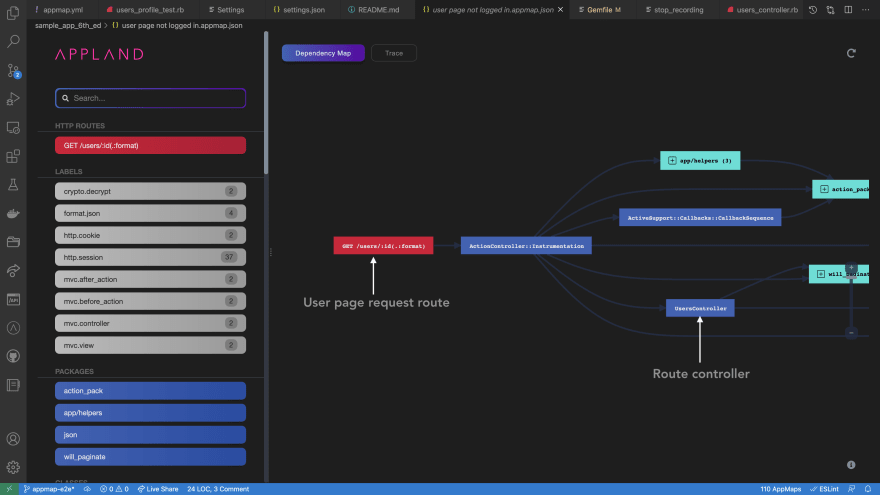Select the http.session label
The width and height of the screenshot is (880, 495).
point(150,257)
